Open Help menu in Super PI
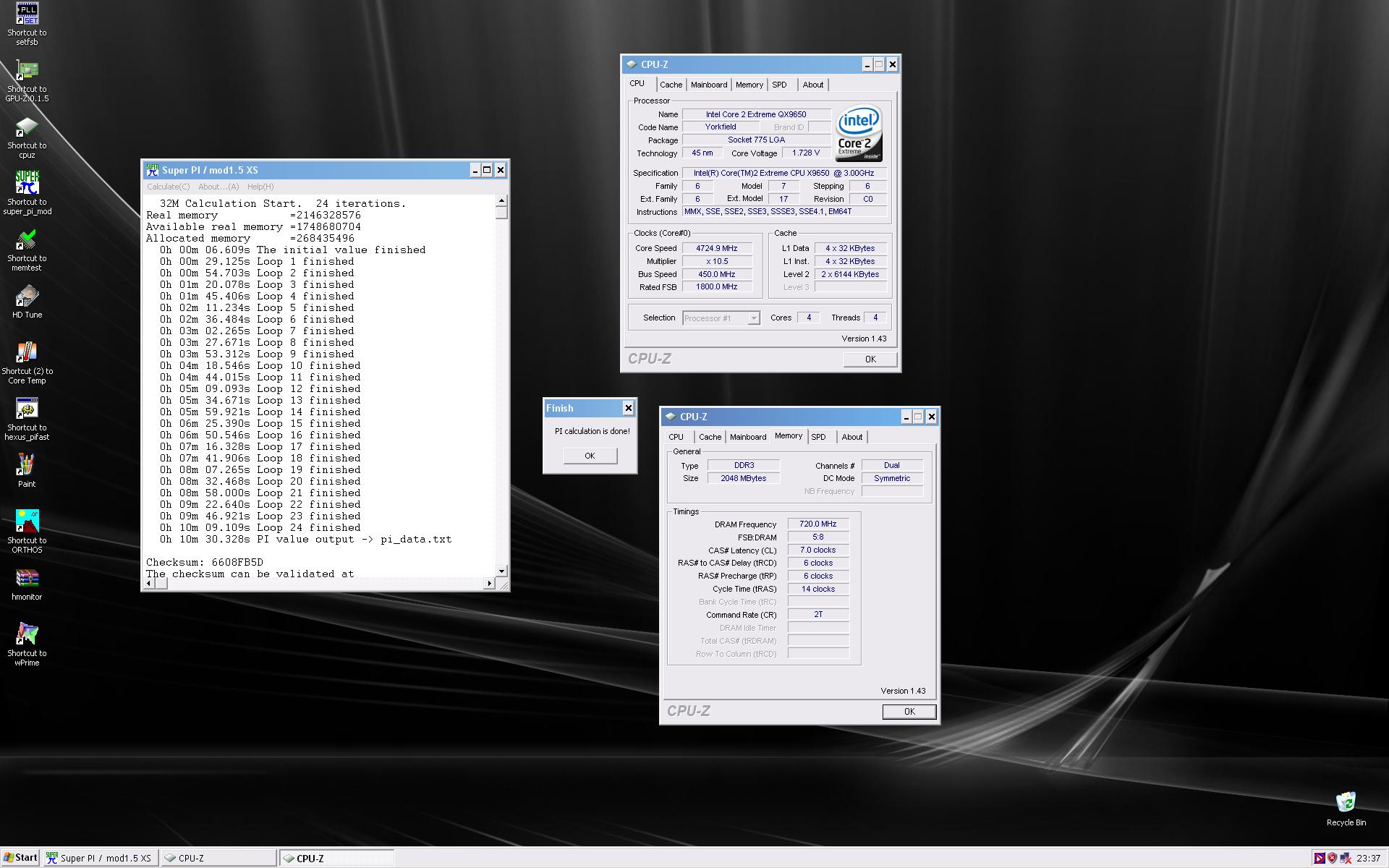This screenshot has width=1389, height=868. pos(260,187)
